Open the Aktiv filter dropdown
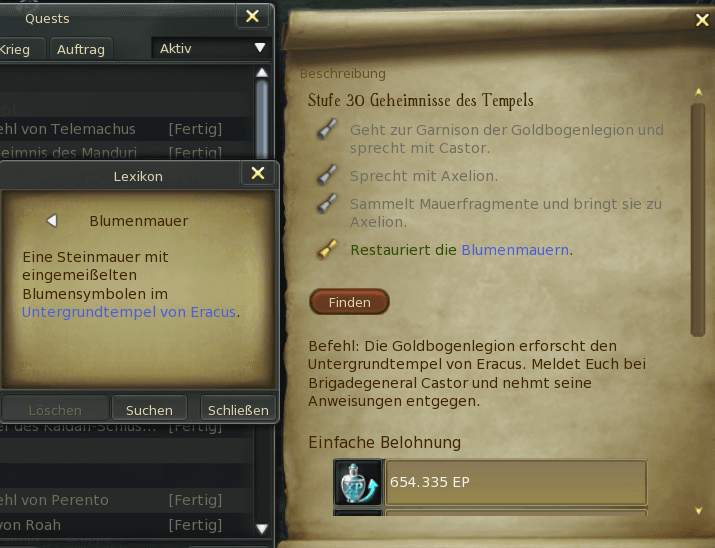 tap(212, 48)
